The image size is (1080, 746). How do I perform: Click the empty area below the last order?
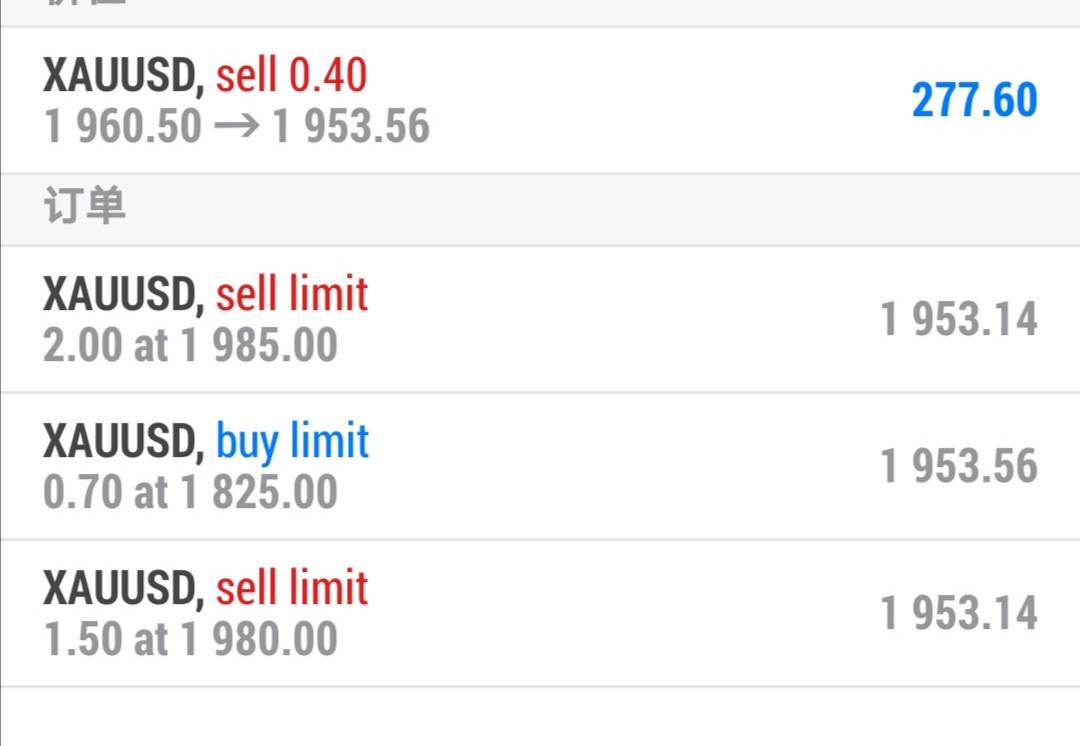pyautogui.click(x=540, y=716)
